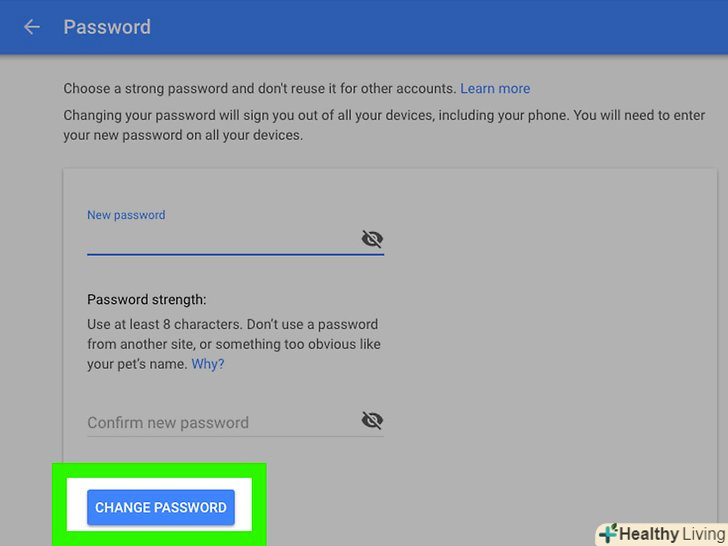
Task: Click the Password page title
Action: coord(107,27)
